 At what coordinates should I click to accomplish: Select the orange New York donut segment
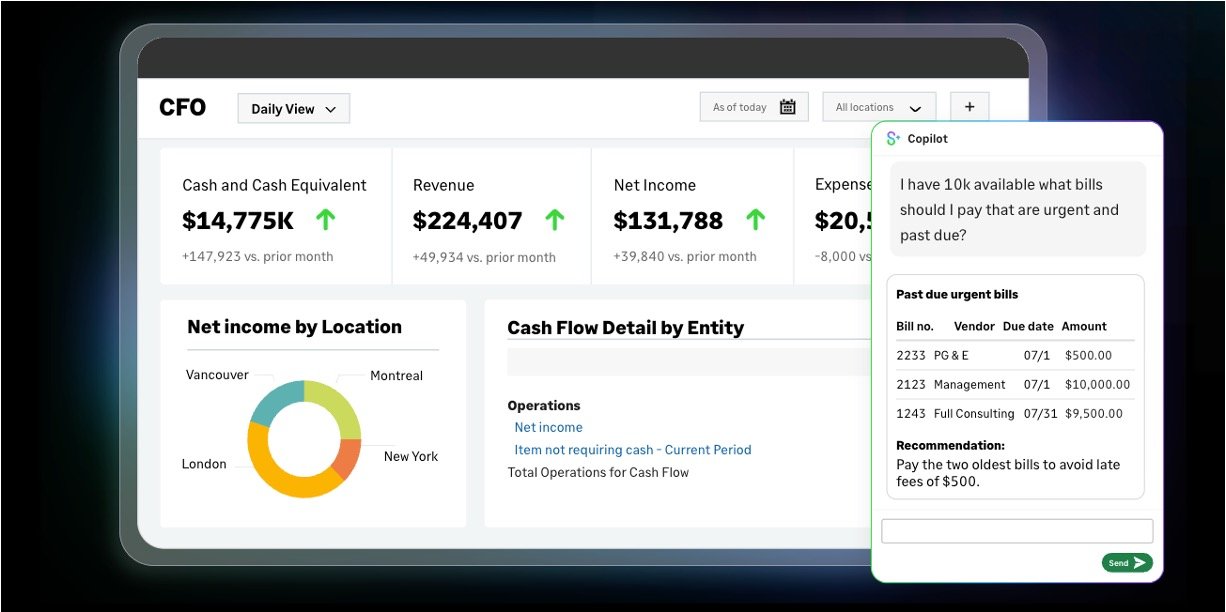(x=347, y=458)
